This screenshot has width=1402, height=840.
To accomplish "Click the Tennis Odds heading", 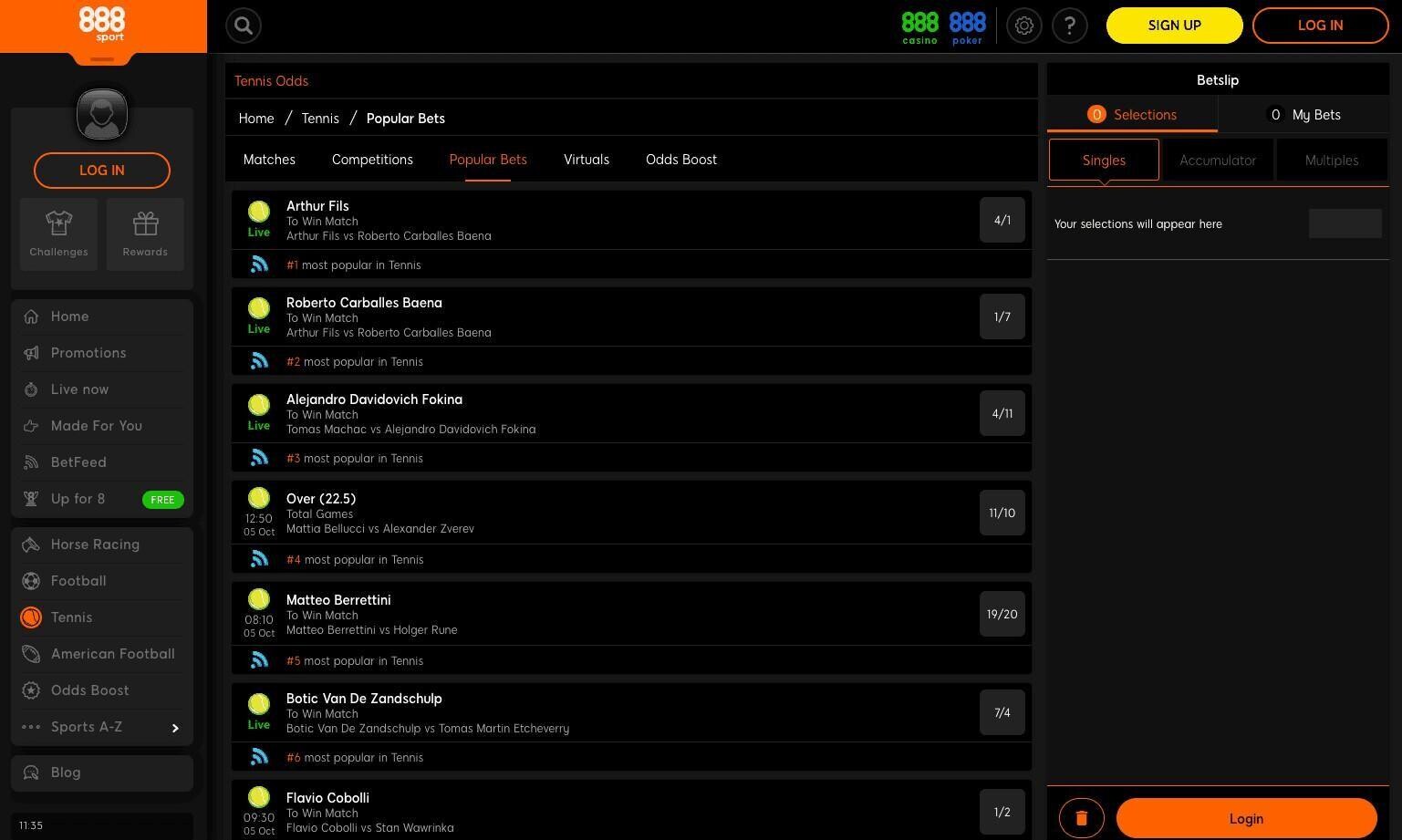I will [x=271, y=81].
